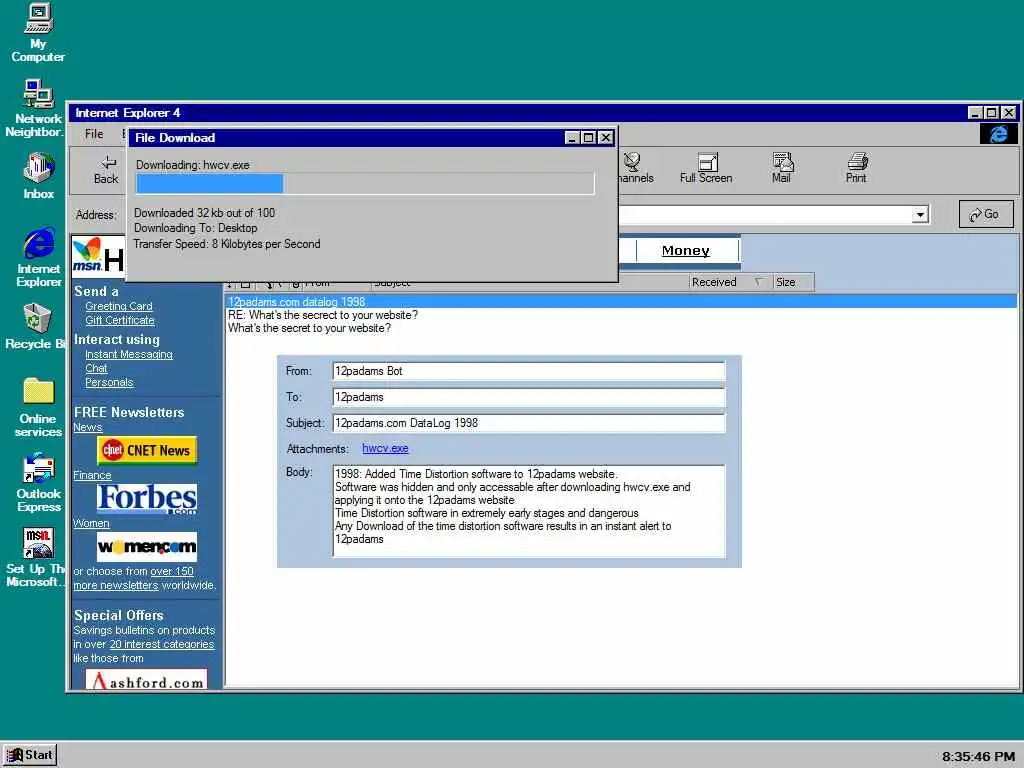Maximize the File Download dialog

pyautogui.click(x=588, y=138)
